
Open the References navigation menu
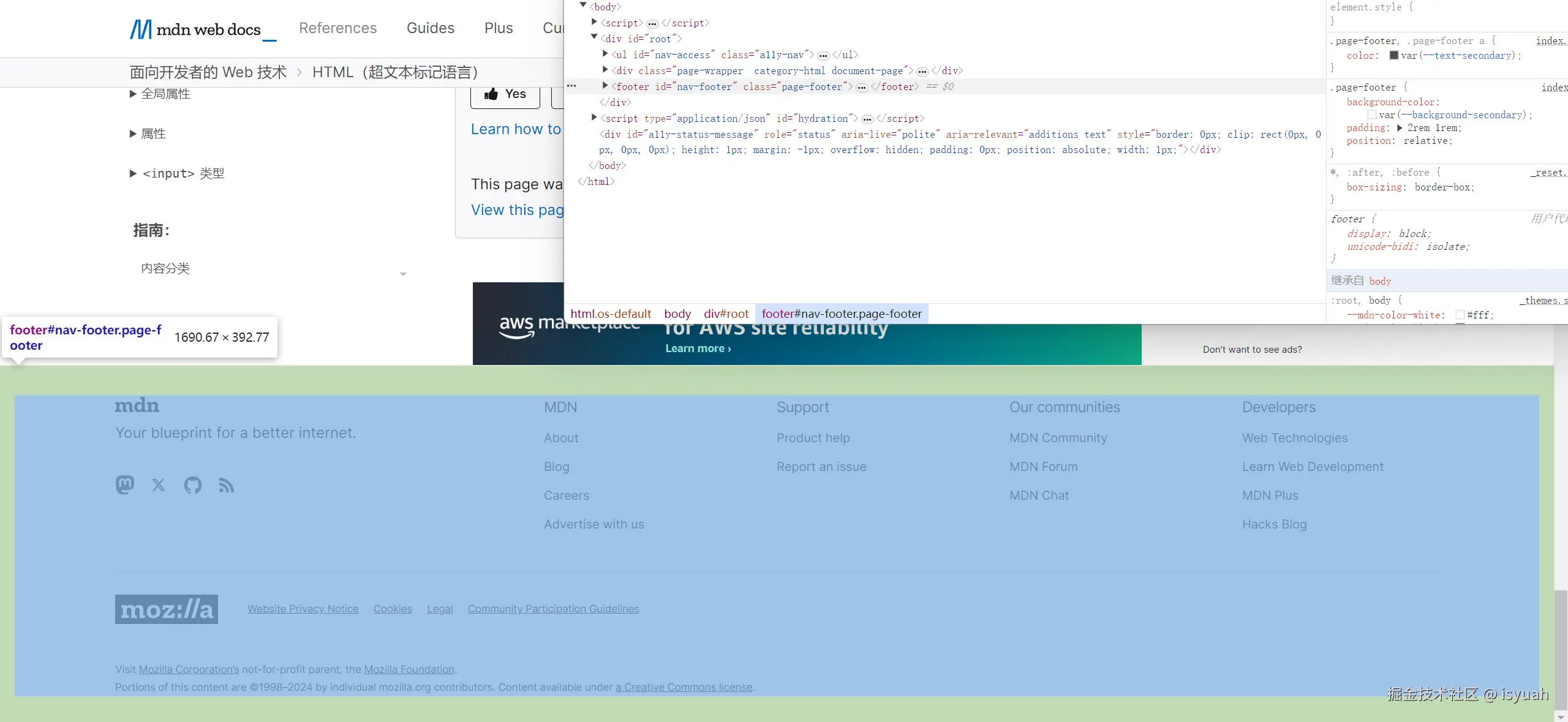pos(337,28)
